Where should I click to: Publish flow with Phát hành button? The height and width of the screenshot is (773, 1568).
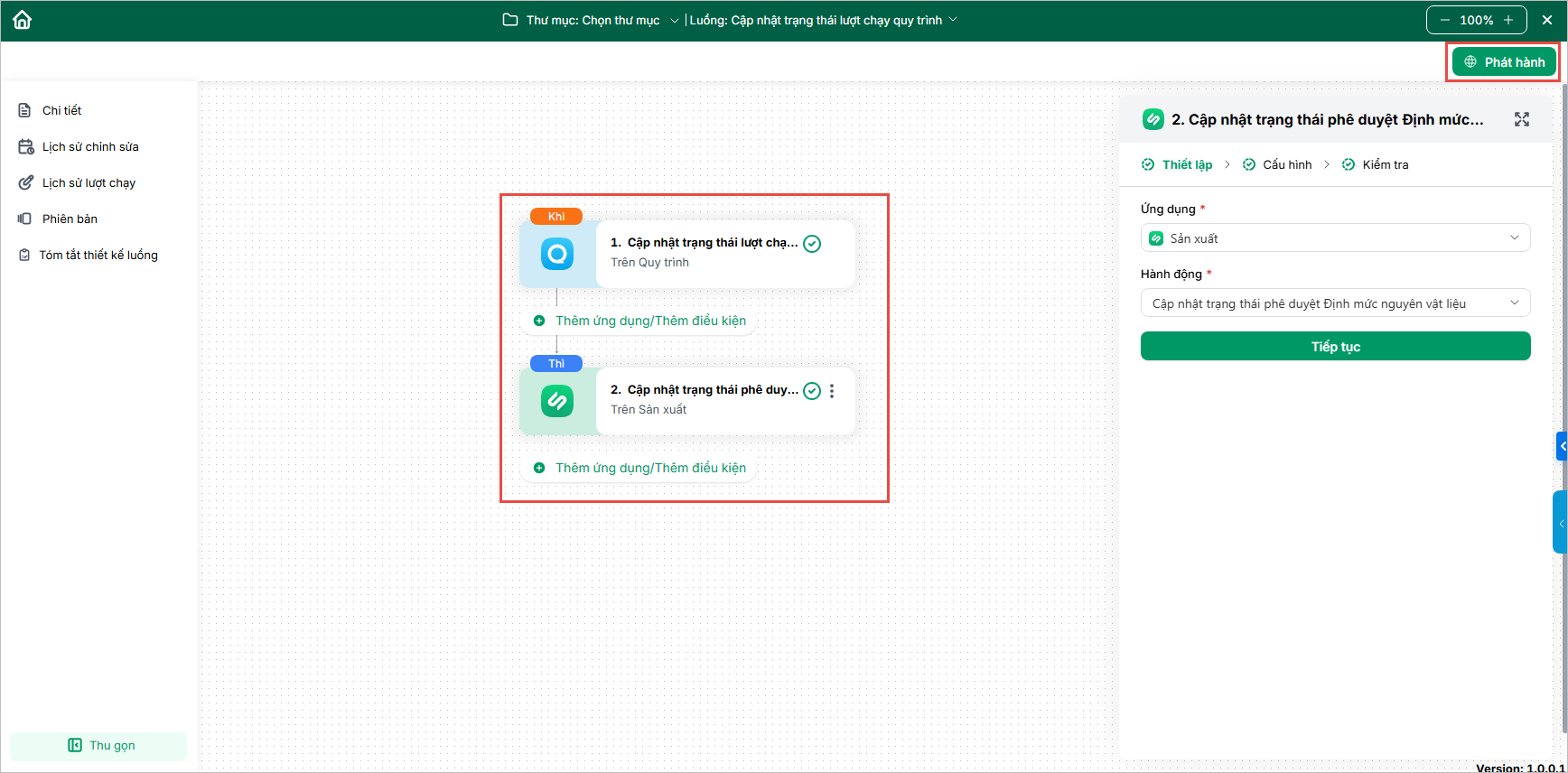click(x=1504, y=62)
